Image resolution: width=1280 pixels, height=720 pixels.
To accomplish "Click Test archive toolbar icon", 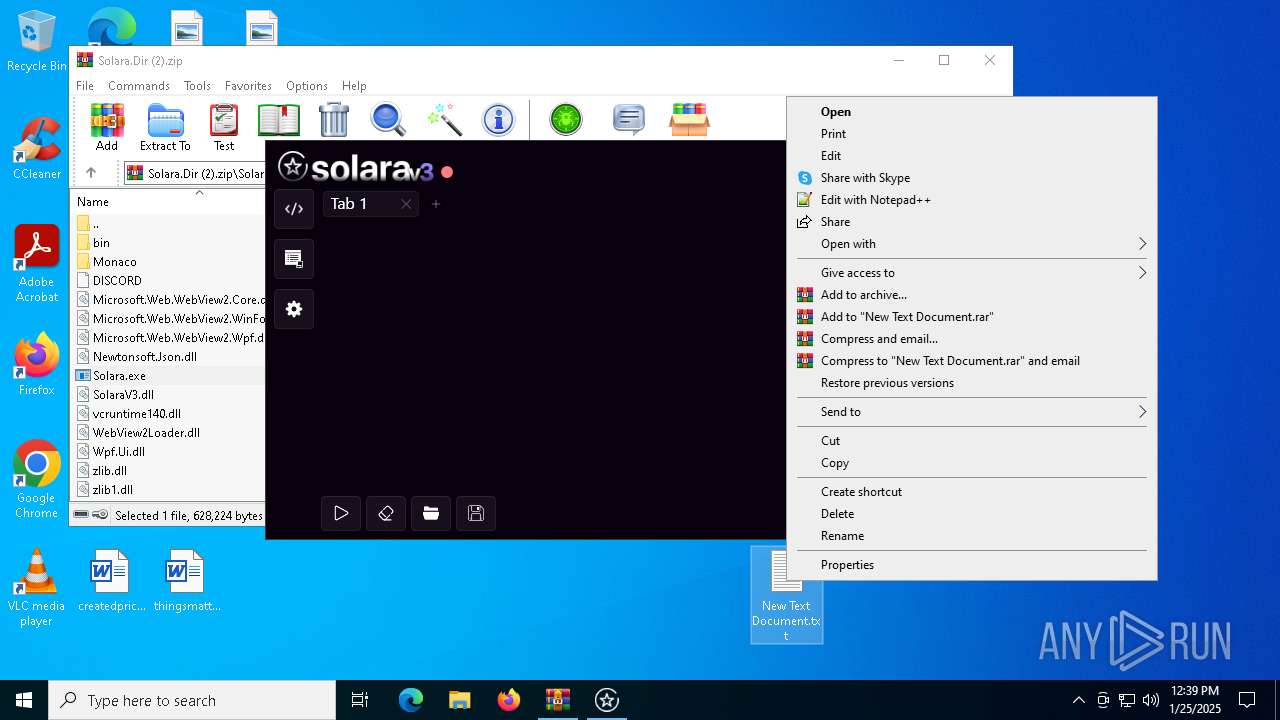I will click(224, 127).
